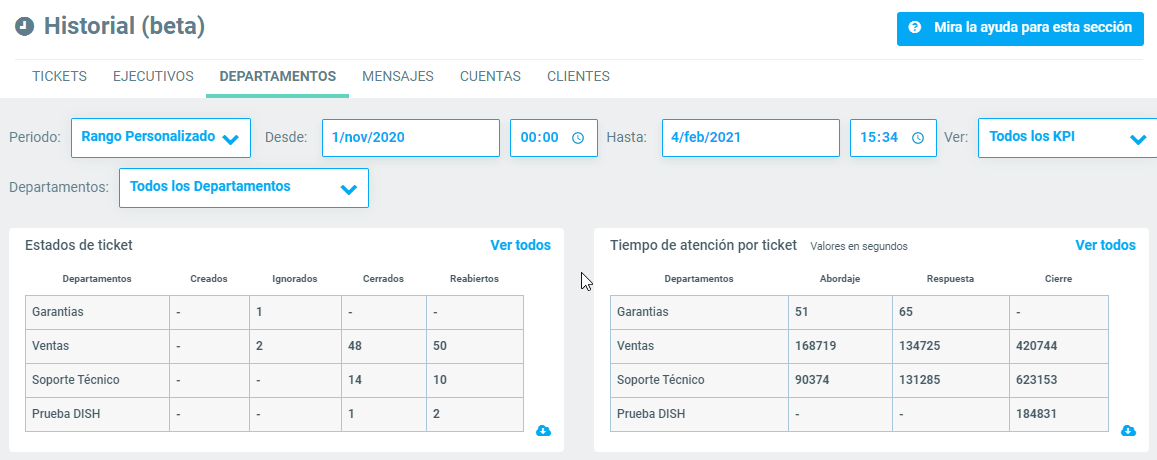Screen dimensions: 1157x460
Task: Download the Estados de ticket table
Action: (543, 431)
